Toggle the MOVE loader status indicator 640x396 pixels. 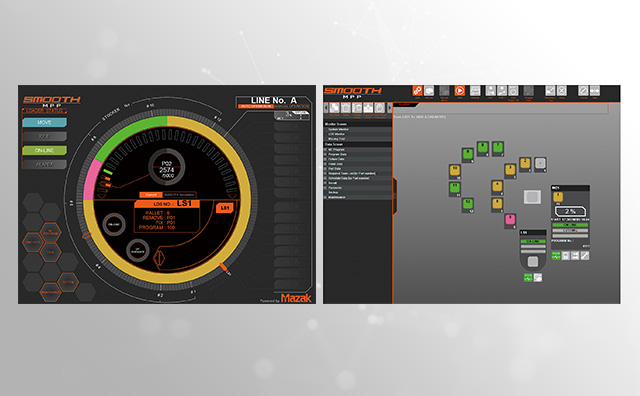44,122
